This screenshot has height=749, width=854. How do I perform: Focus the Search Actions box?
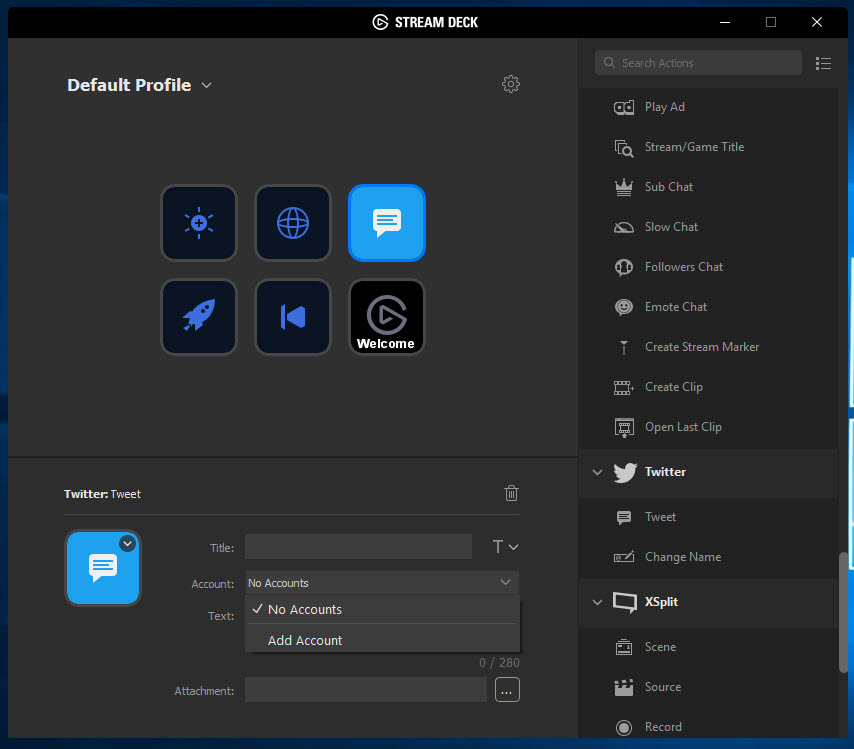[698, 63]
